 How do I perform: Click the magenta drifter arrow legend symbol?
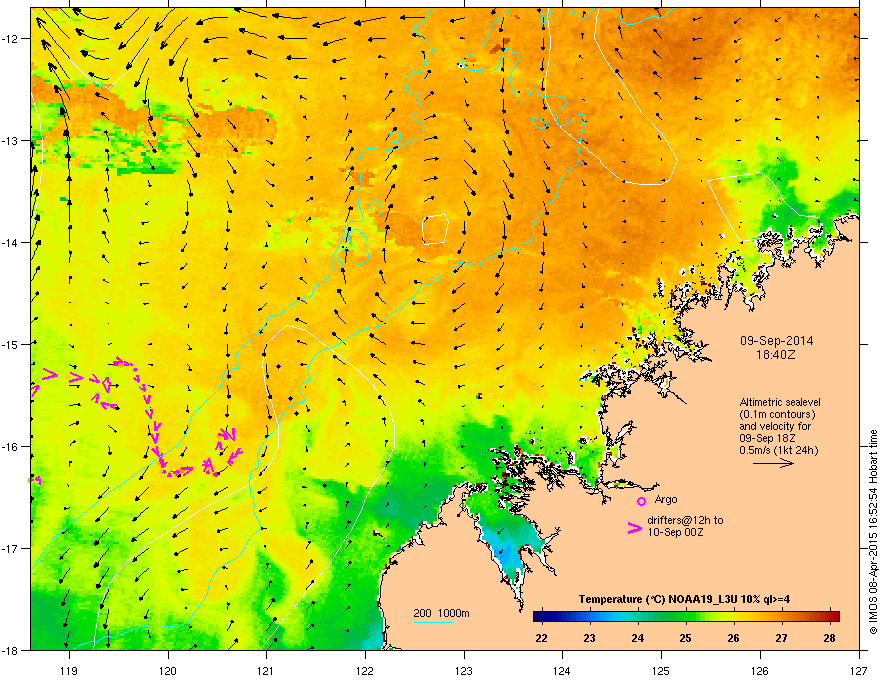tap(635, 528)
